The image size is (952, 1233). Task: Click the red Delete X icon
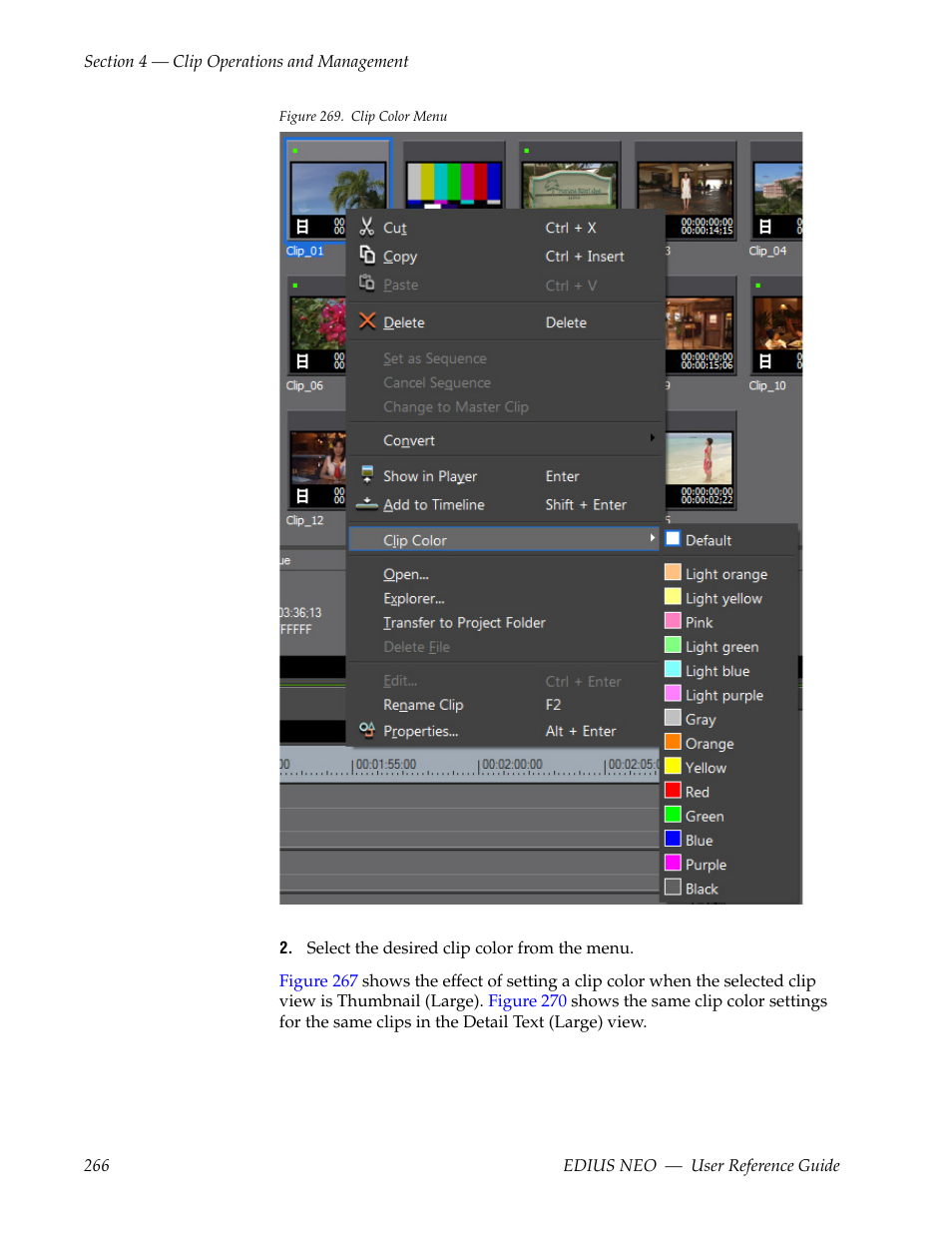(367, 320)
